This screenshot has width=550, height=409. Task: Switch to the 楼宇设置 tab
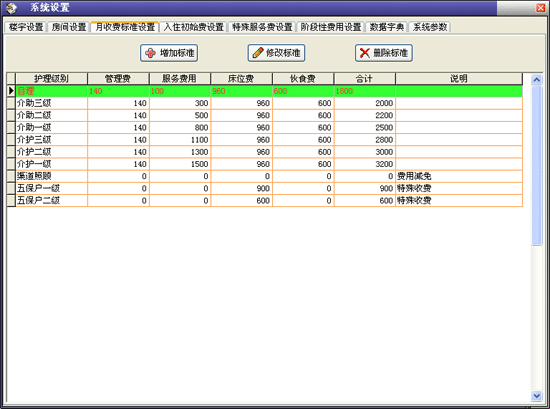[26, 27]
